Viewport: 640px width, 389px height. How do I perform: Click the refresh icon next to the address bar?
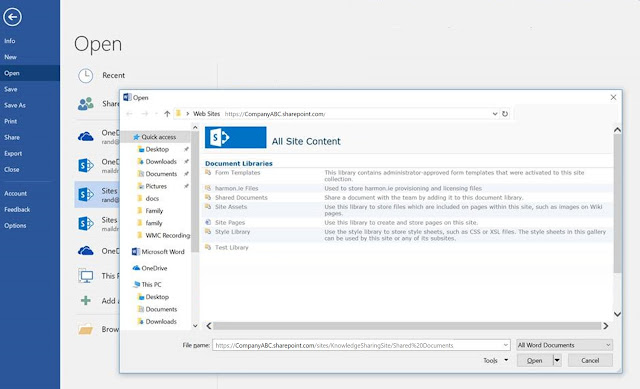[505, 114]
